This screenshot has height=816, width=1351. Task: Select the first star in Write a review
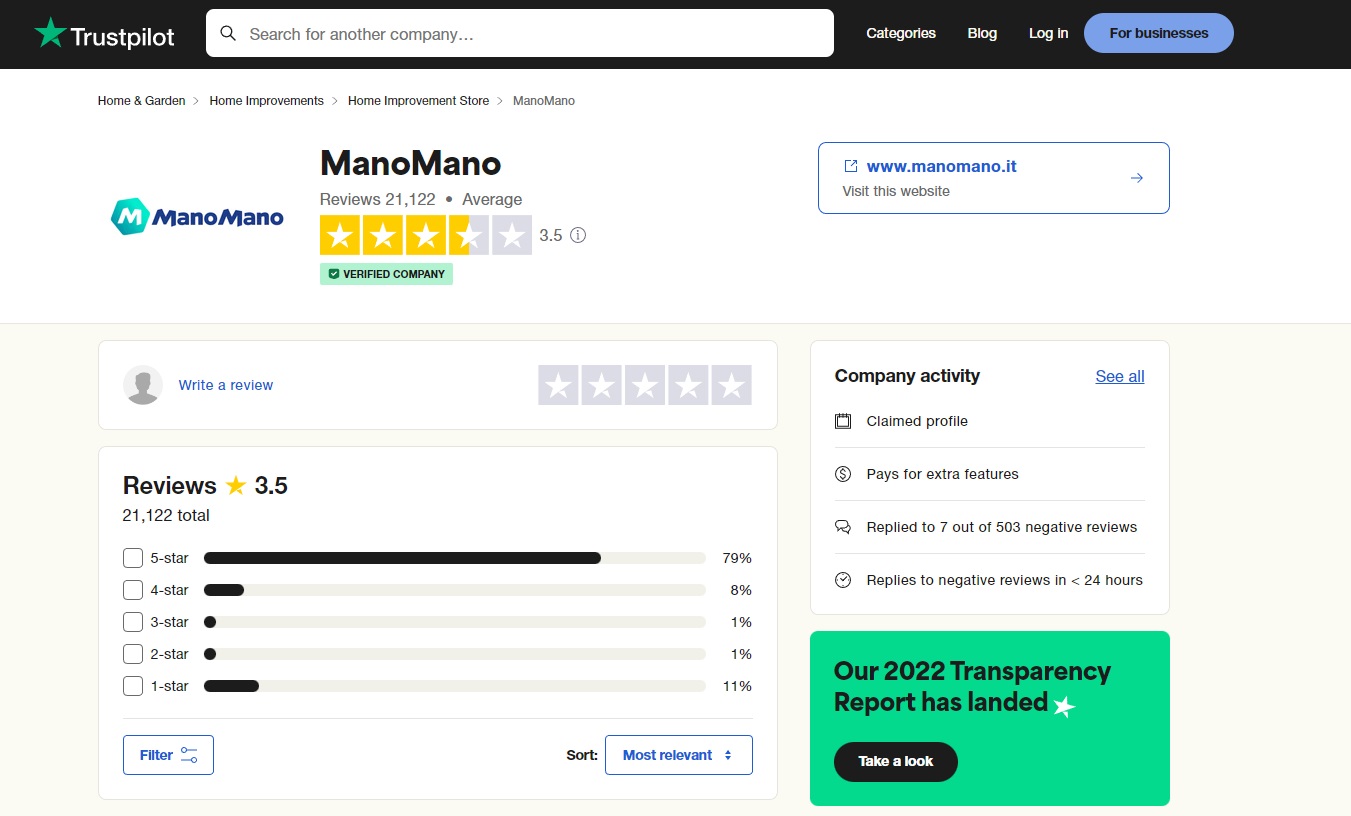coord(559,385)
